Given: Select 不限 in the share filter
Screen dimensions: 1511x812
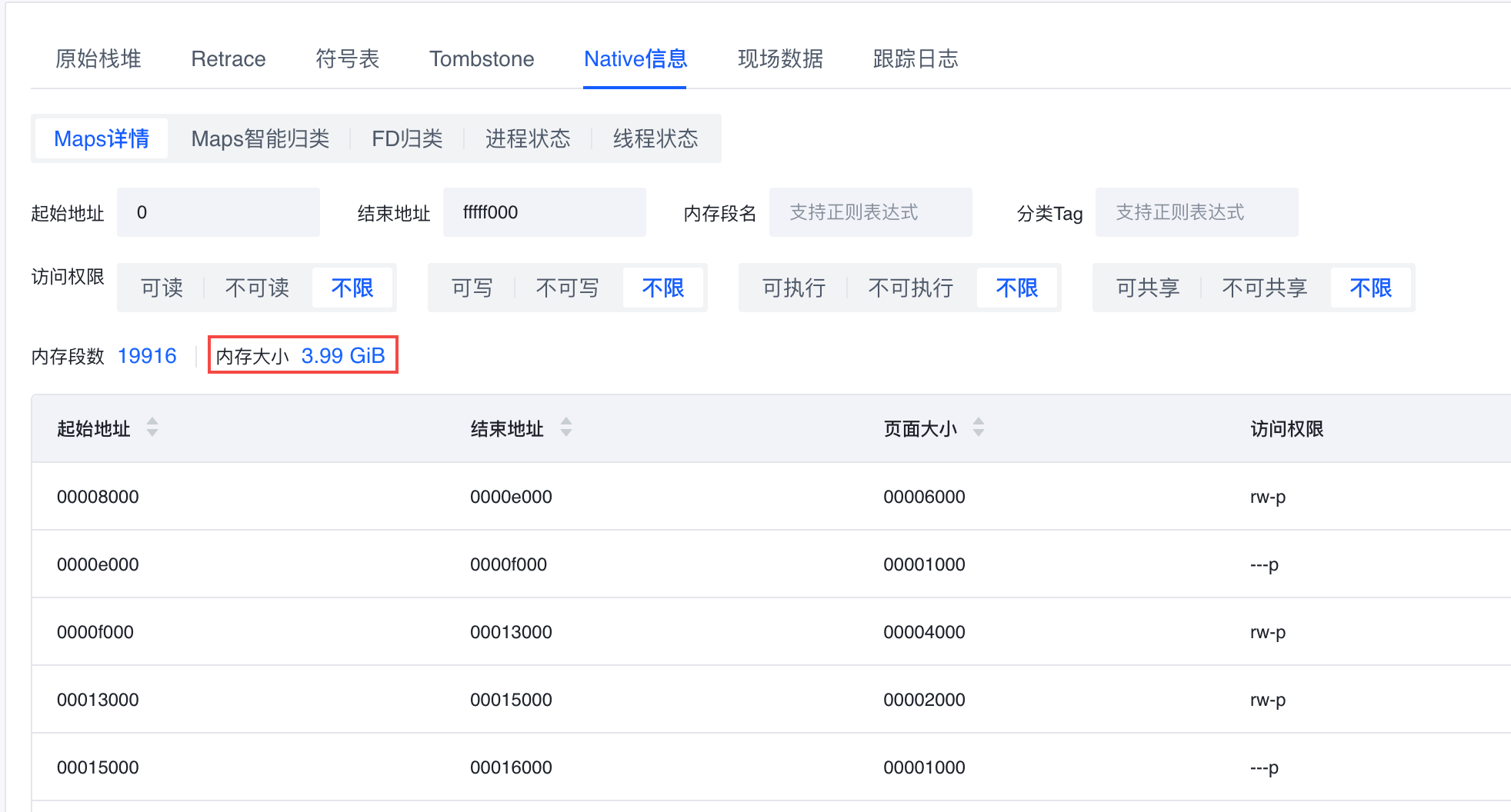Looking at the screenshot, I should 1371,288.
